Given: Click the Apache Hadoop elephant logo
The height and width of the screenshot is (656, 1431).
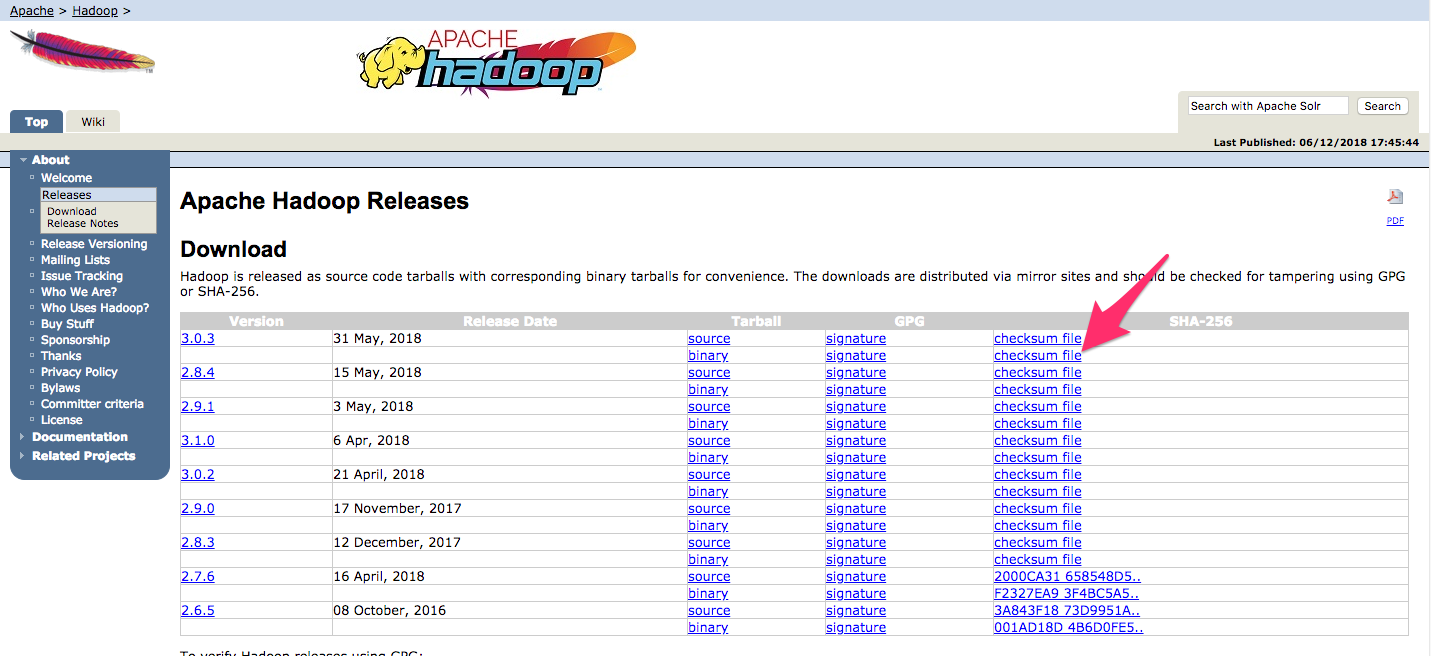Looking at the screenshot, I should pyautogui.click(x=496, y=63).
